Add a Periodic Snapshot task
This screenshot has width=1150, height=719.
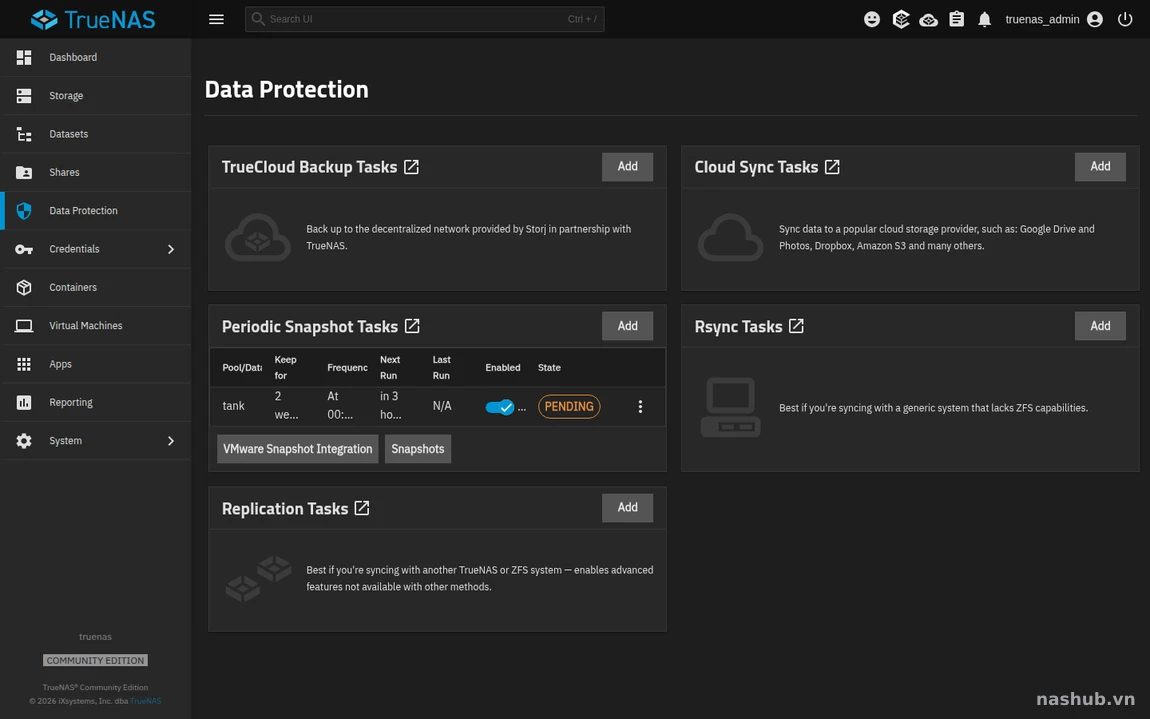point(627,326)
